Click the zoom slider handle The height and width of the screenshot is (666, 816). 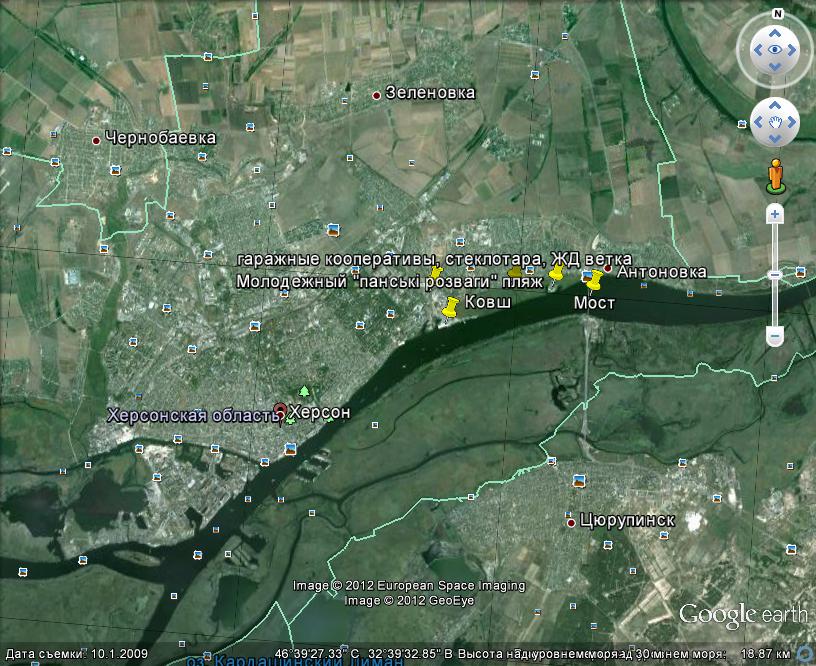[x=775, y=275]
